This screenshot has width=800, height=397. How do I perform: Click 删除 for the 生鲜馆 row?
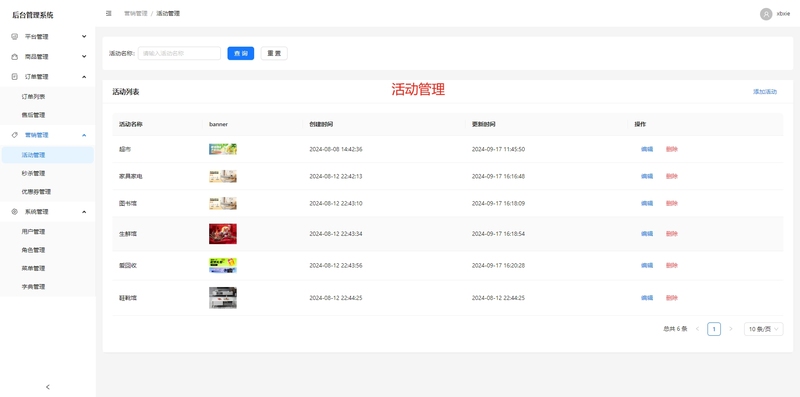pos(671,234)
